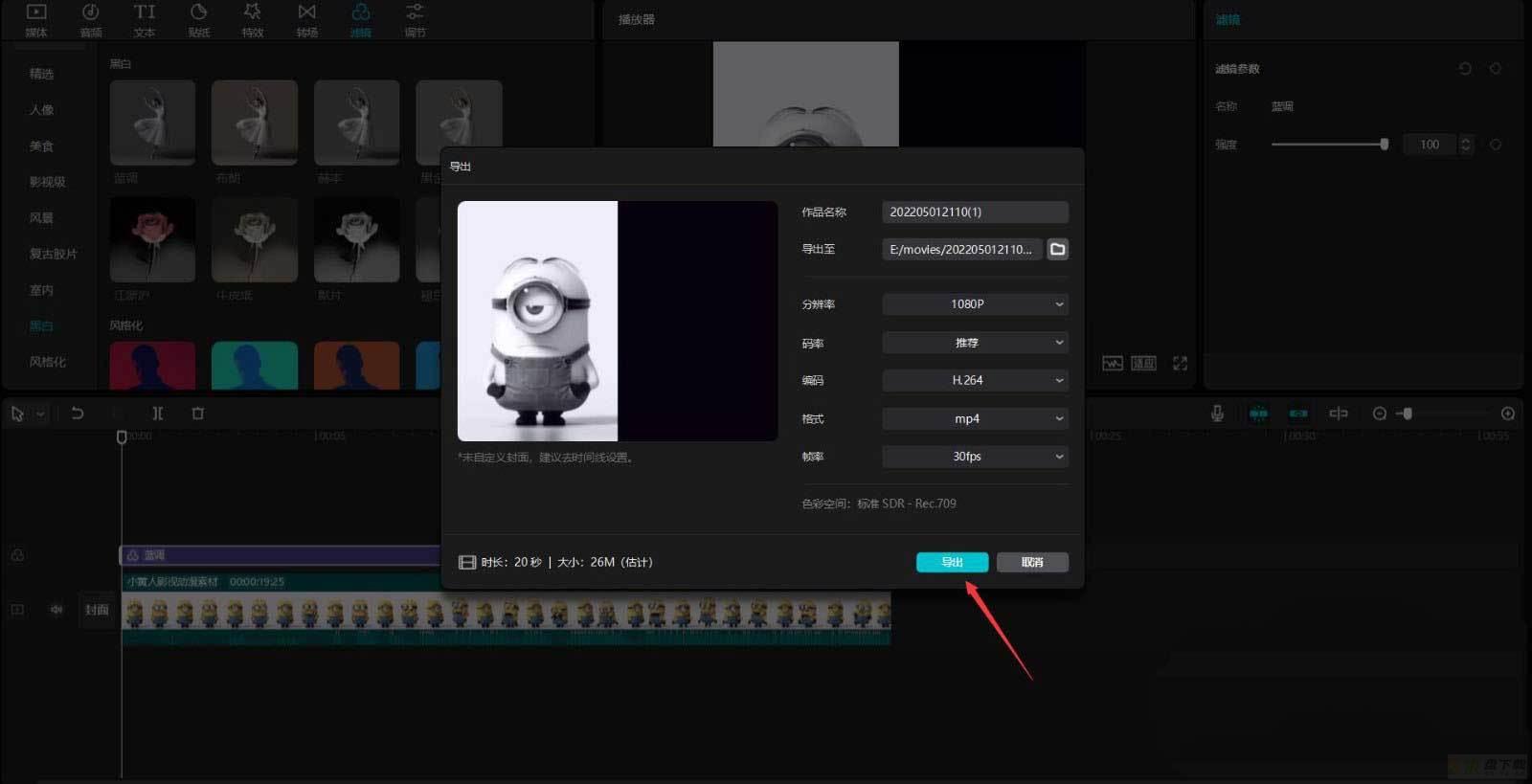Toggle the filter track lock icon
The width and height of the screenshot is (1532, 784).
point(17,555)
